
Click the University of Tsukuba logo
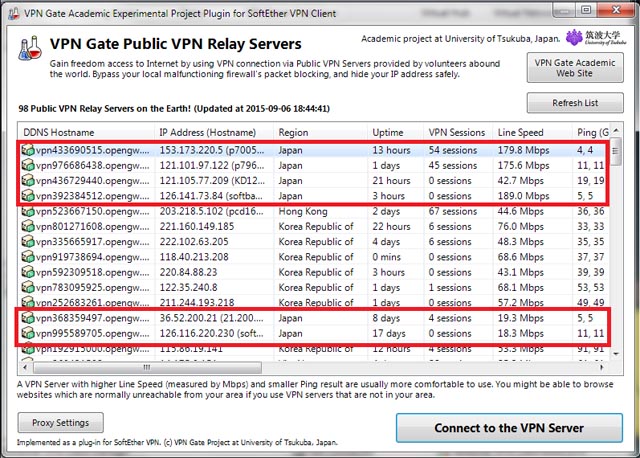coord(598,38)
